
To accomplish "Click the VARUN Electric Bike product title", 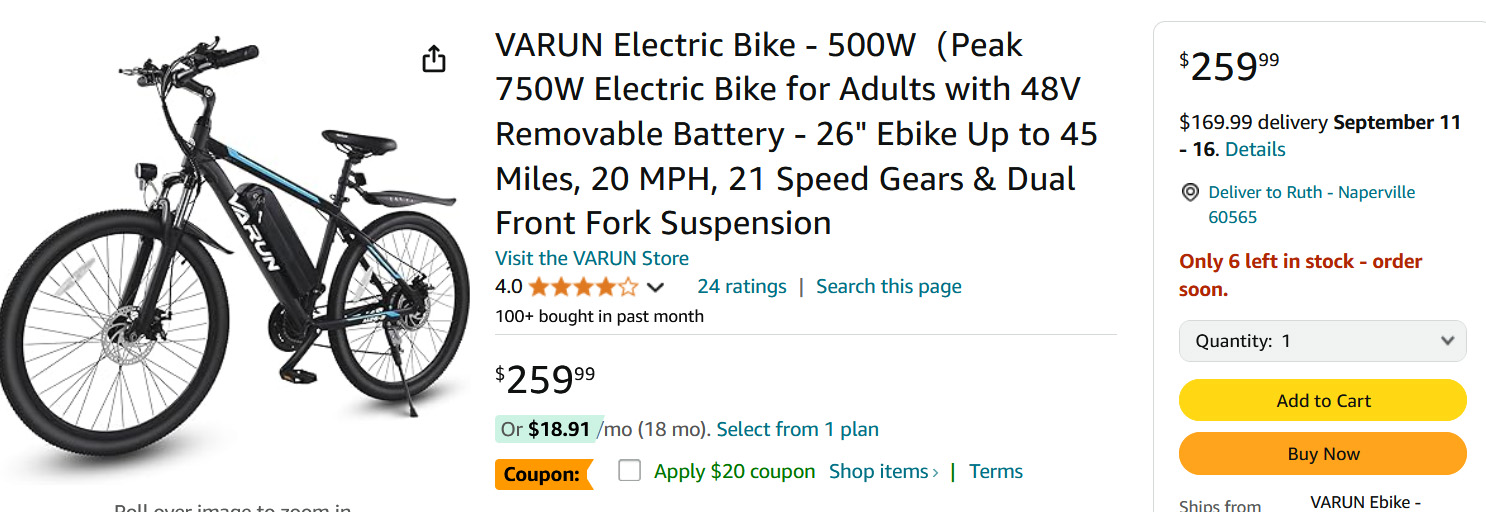I will click(x=795, y=134).
